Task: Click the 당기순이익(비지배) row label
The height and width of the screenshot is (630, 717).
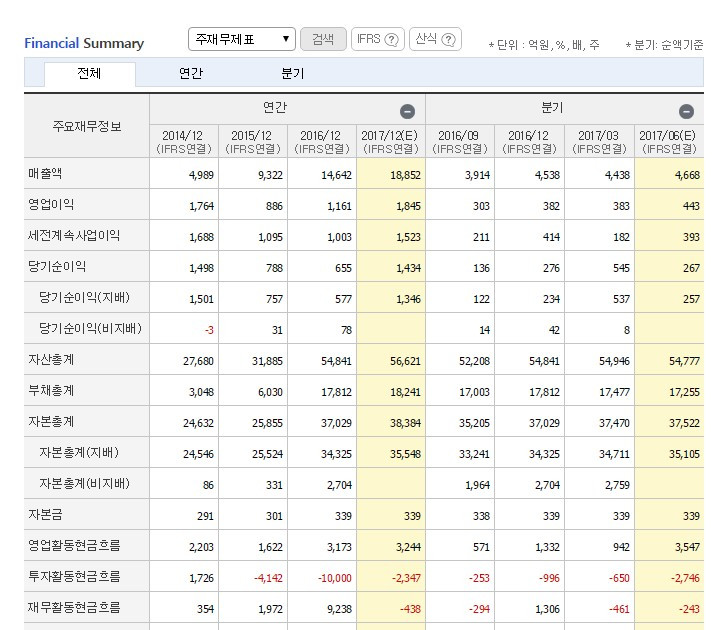Action: [x=90, y=328]
